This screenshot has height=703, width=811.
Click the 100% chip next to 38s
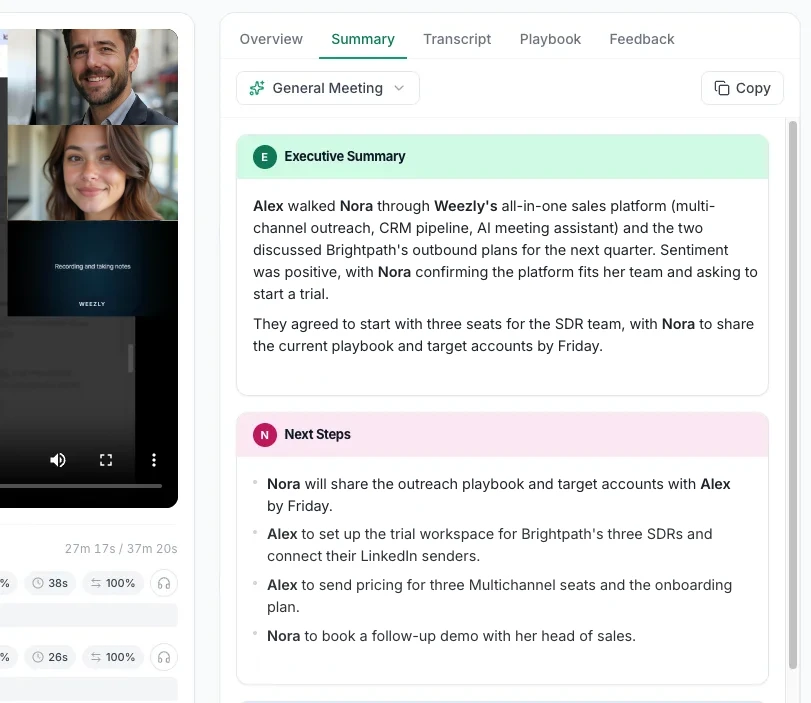(113, 584)
